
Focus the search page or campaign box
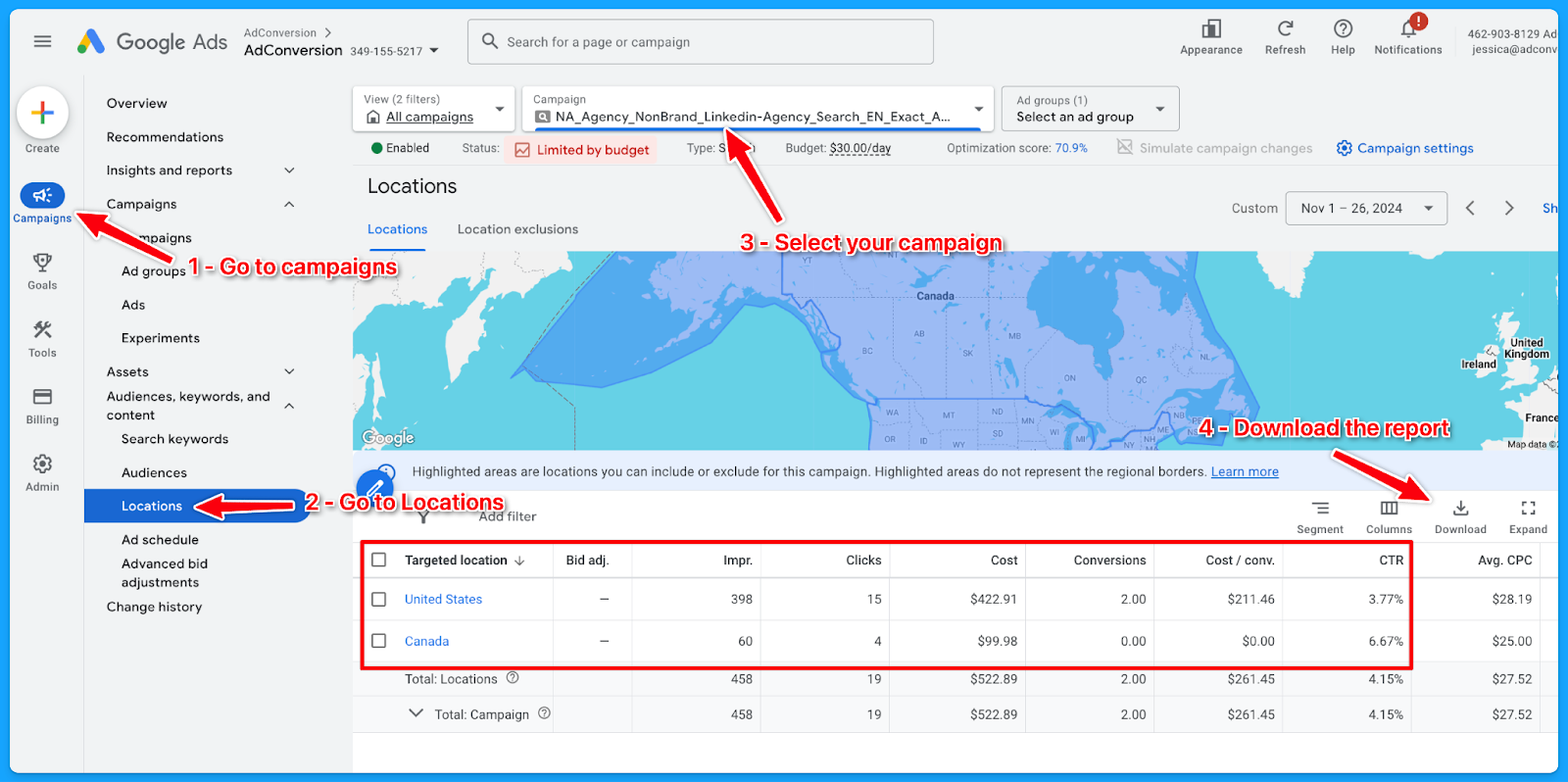click(x=701, y=42)
